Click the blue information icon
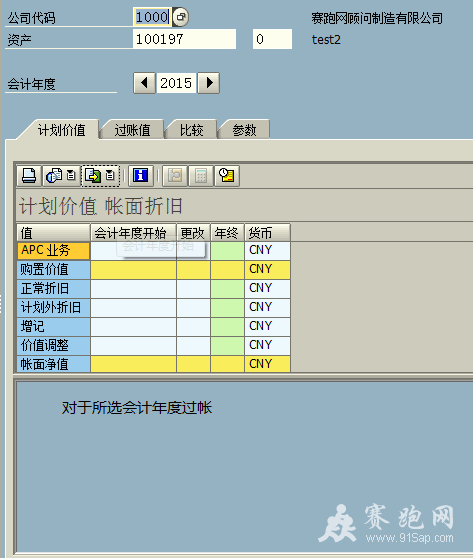 (x=140, y=176)
